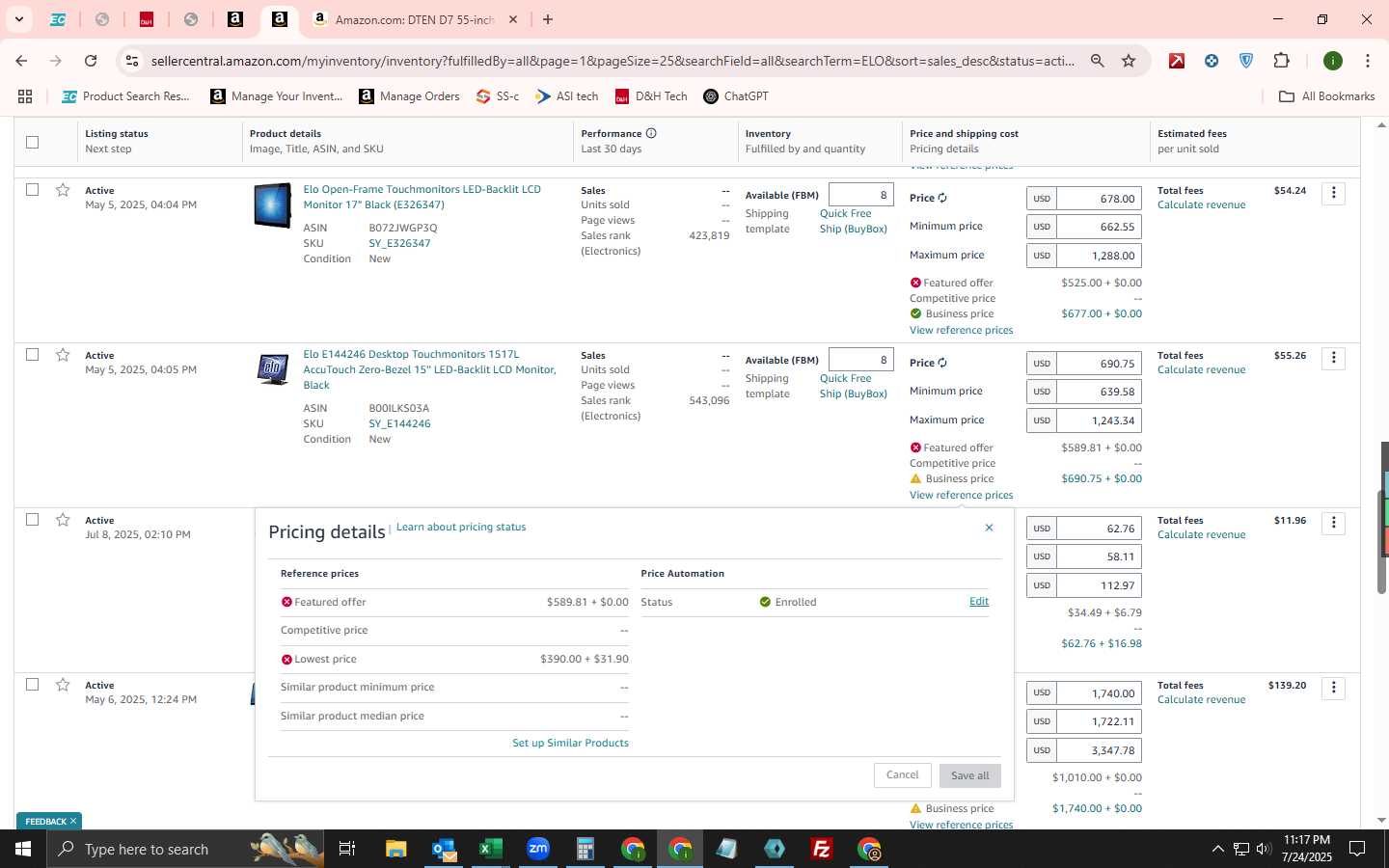Screen dimensions: 1389x868
Task: Edit the 678.00 price field
Action: (x=1100, y=199)
